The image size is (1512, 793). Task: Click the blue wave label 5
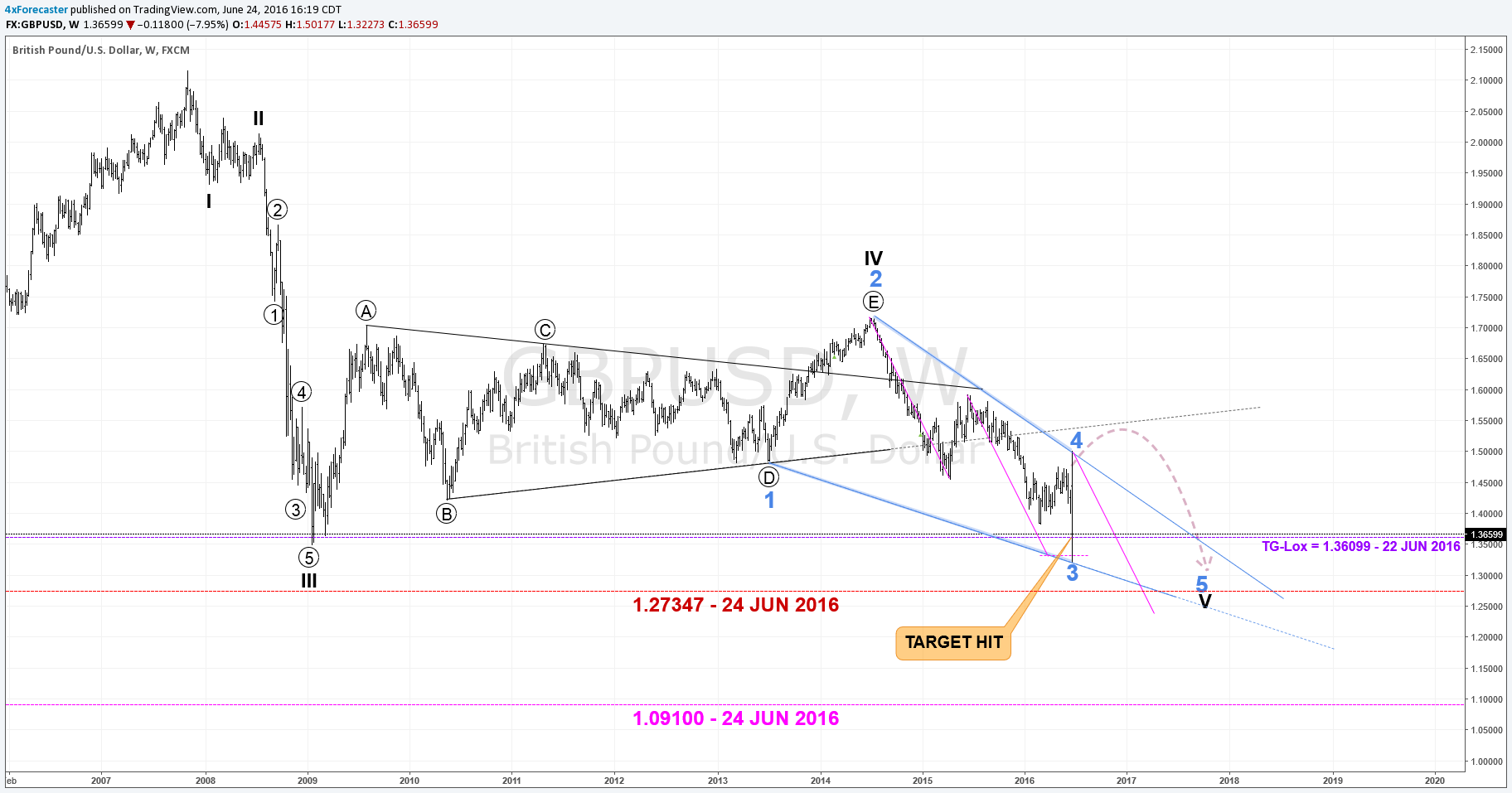1202,584
